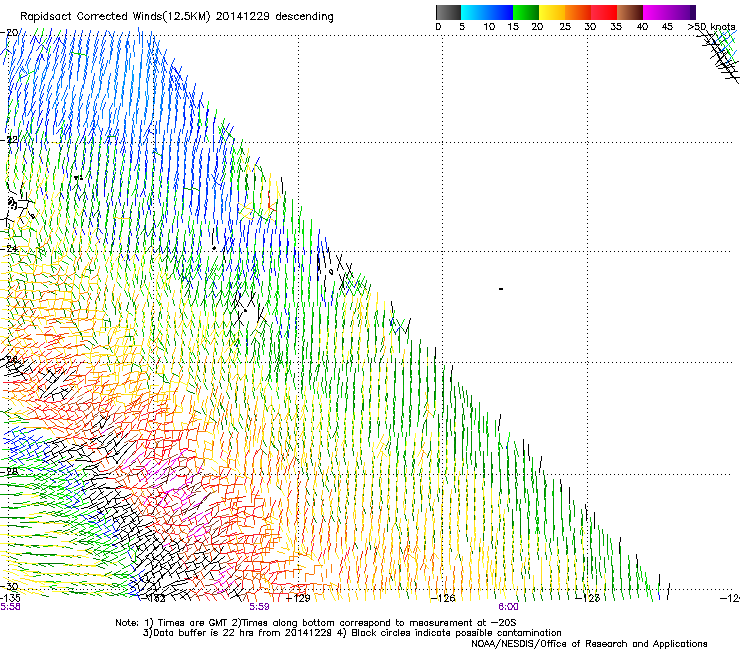The height and width of the screenshot is (650, 740).
Task: Click the brown 35–40 knot color bar segment
Action: pos(630,12)
